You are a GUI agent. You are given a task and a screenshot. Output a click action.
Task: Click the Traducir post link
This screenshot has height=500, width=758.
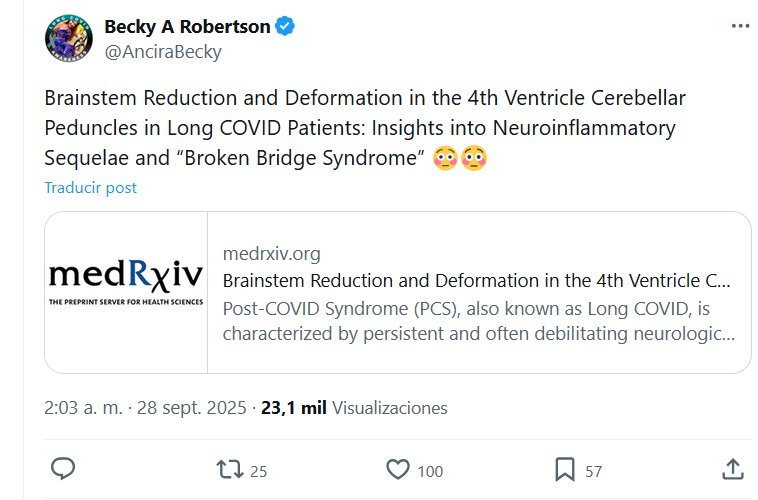click(x=90, y=188)
